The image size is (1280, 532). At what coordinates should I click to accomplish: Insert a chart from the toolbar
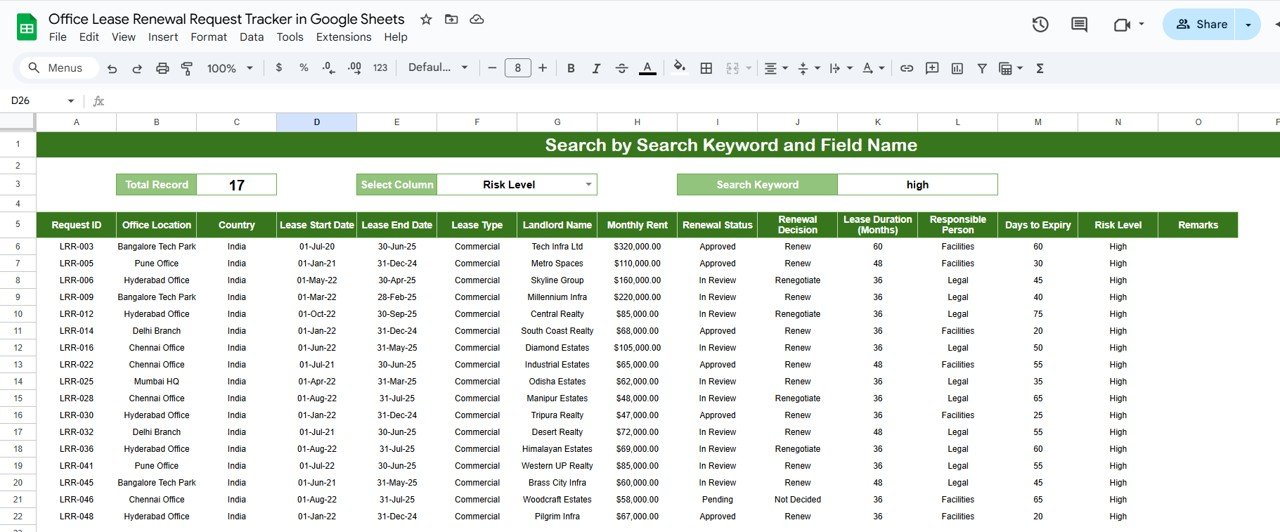957,68
